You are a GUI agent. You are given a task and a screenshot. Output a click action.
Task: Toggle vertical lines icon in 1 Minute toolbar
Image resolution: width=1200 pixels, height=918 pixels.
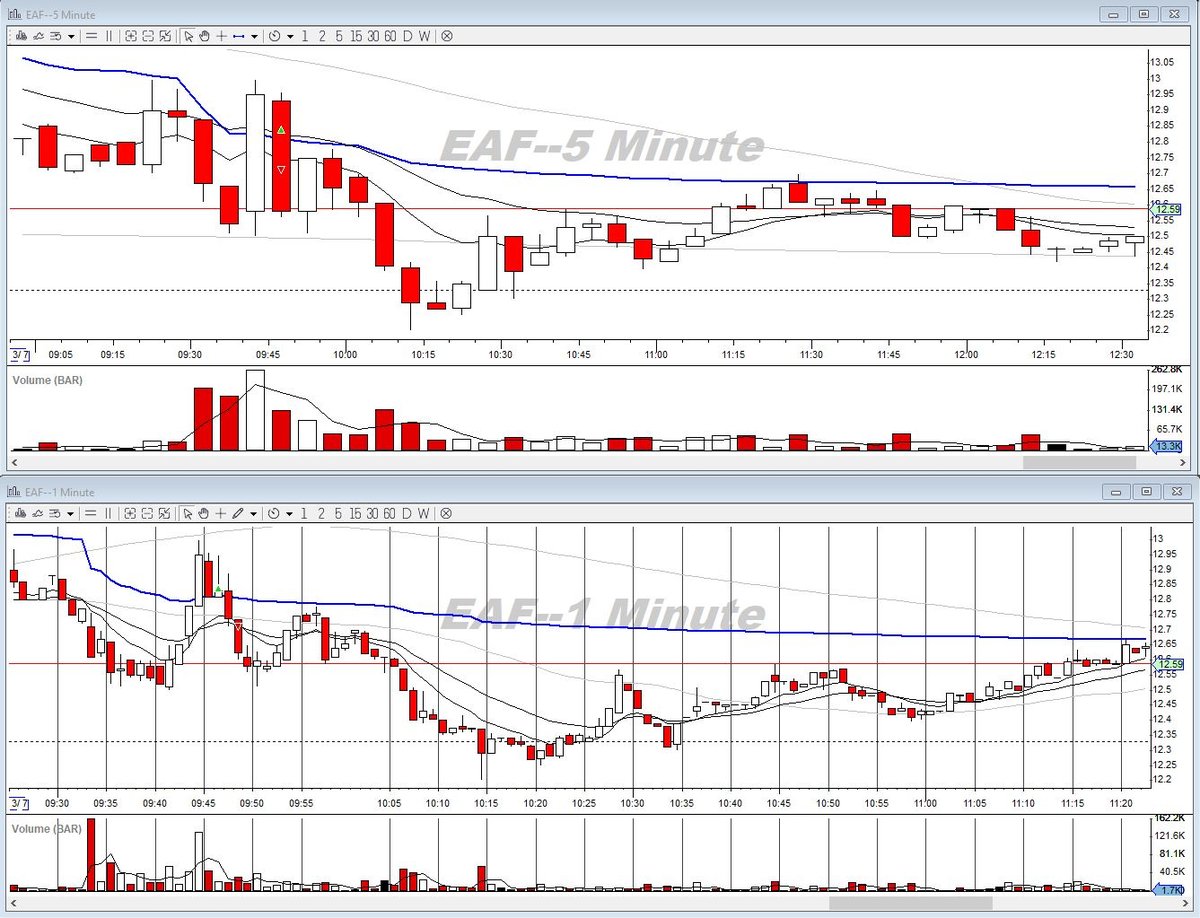point(108,513)
